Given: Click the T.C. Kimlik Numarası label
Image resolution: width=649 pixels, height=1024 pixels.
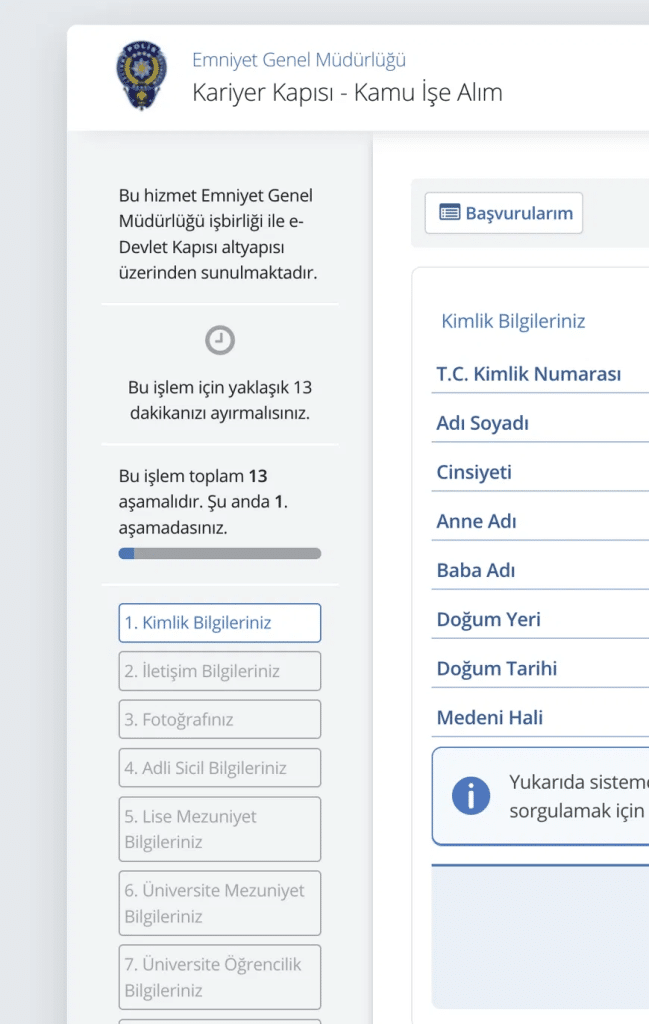Looking at the screenshot, I should (529, 374).
